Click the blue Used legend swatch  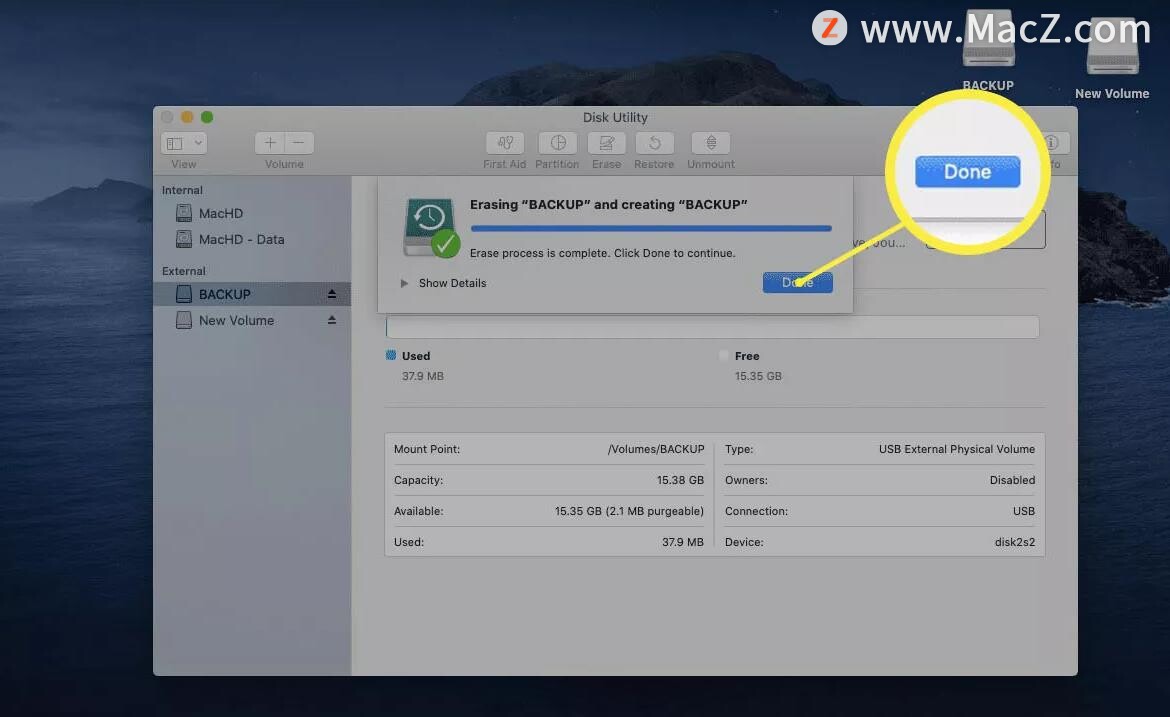tap(391, 355)
